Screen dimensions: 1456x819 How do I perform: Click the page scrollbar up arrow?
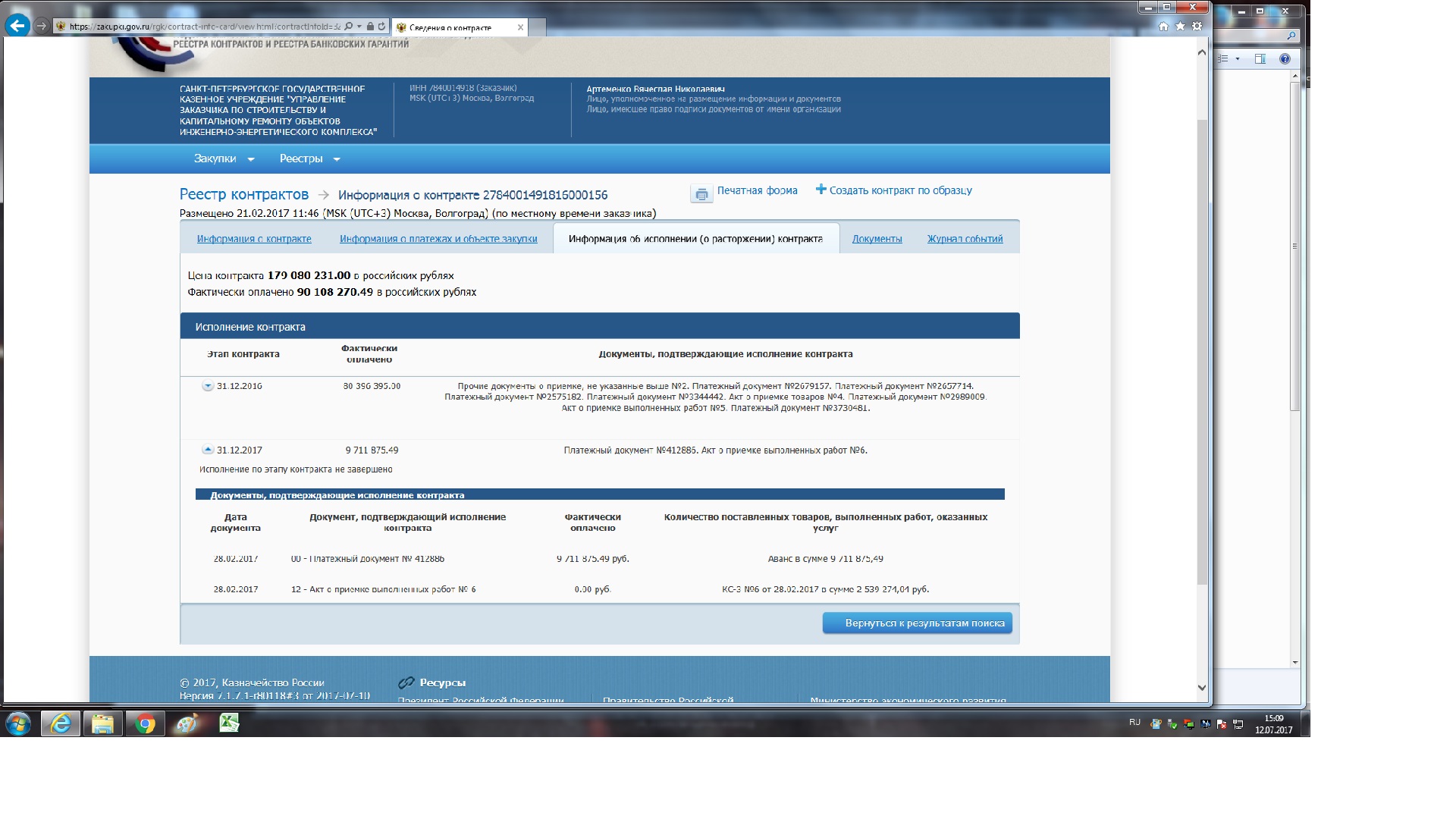[x=1201, y=52]
